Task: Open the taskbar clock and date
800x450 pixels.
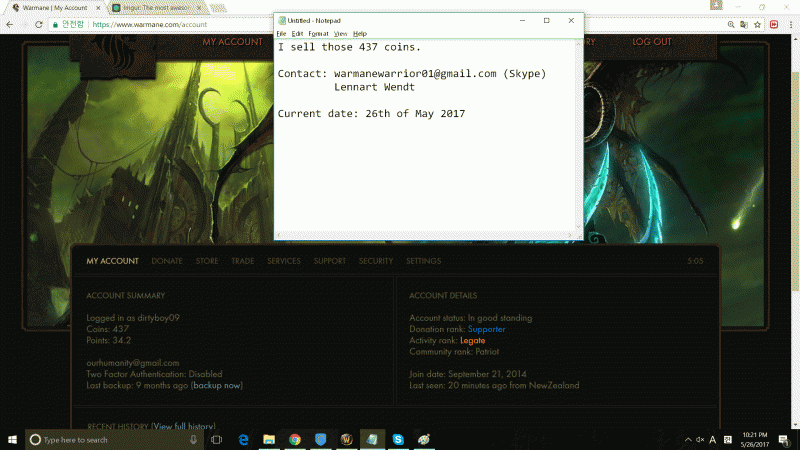Action: coord(755,439)
